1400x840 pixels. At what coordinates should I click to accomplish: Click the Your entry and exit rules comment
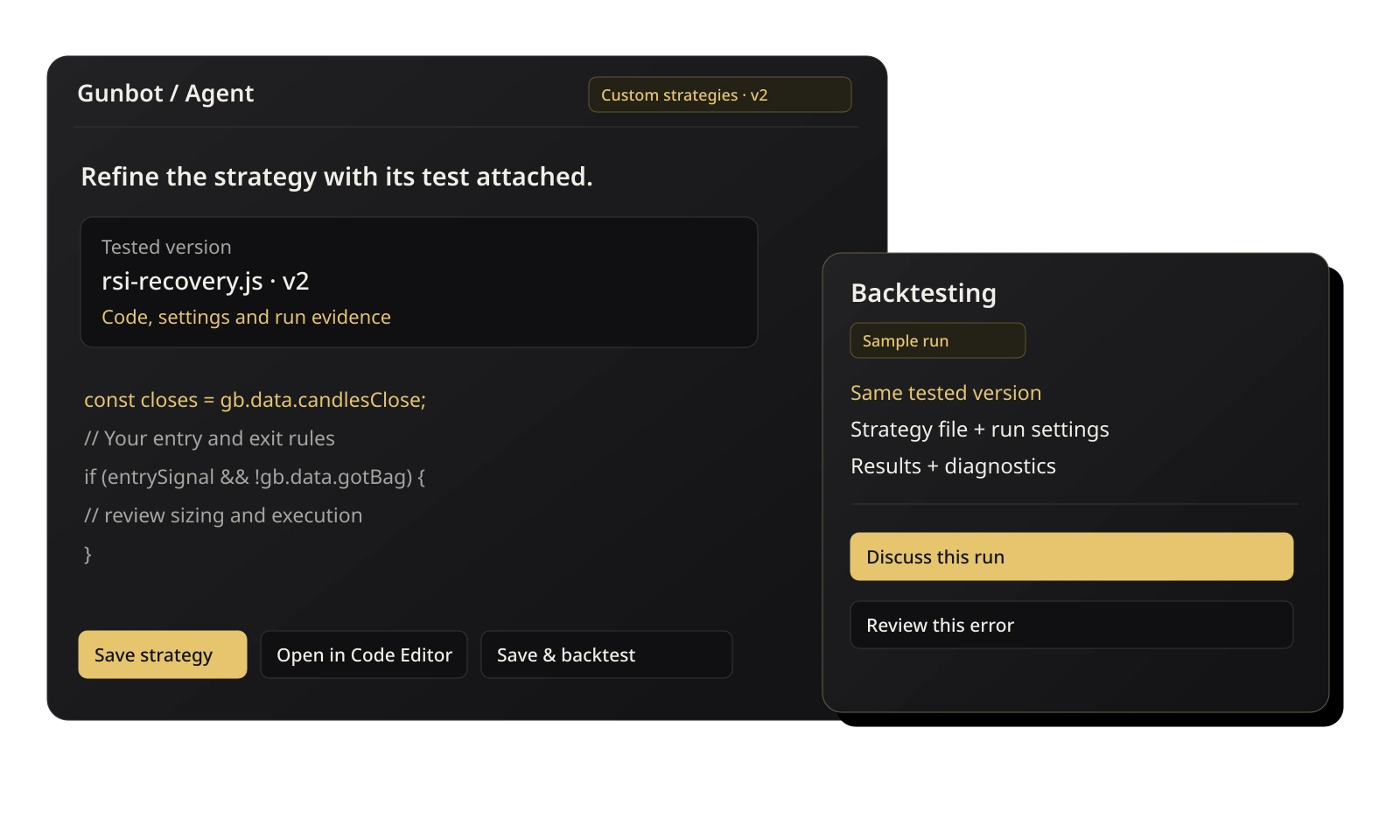209,438
